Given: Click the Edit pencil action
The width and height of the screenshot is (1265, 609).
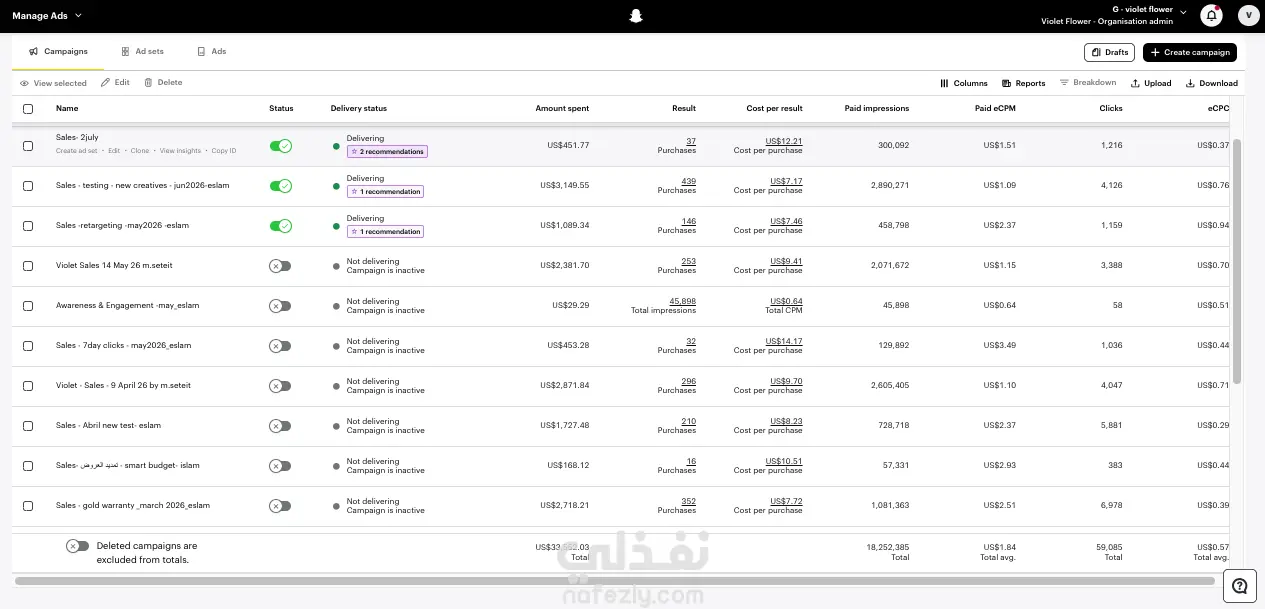Looking at the screenshot, I should coord(115,82).
